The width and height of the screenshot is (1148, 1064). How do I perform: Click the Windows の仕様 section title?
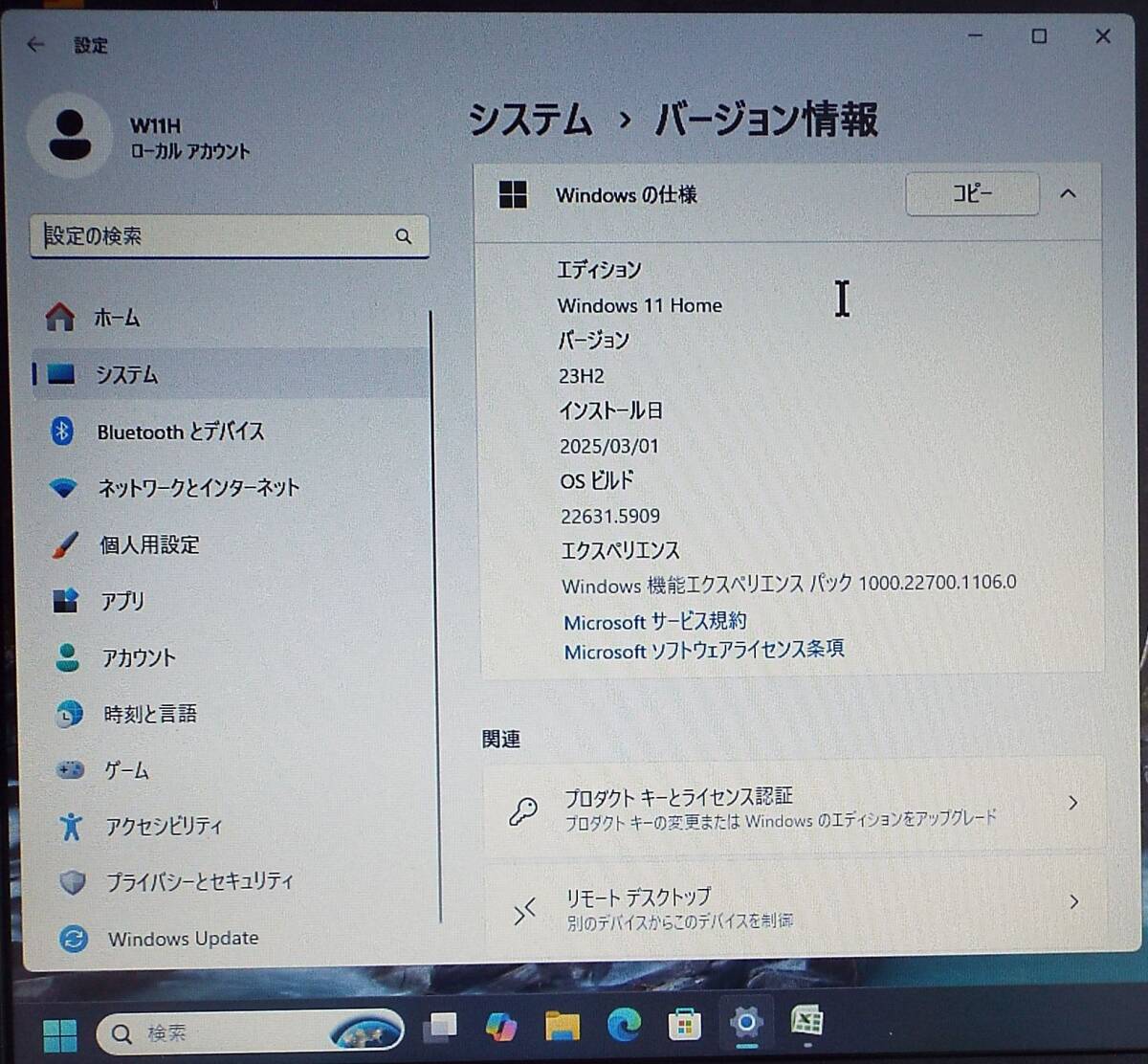(x=627, y=195)
